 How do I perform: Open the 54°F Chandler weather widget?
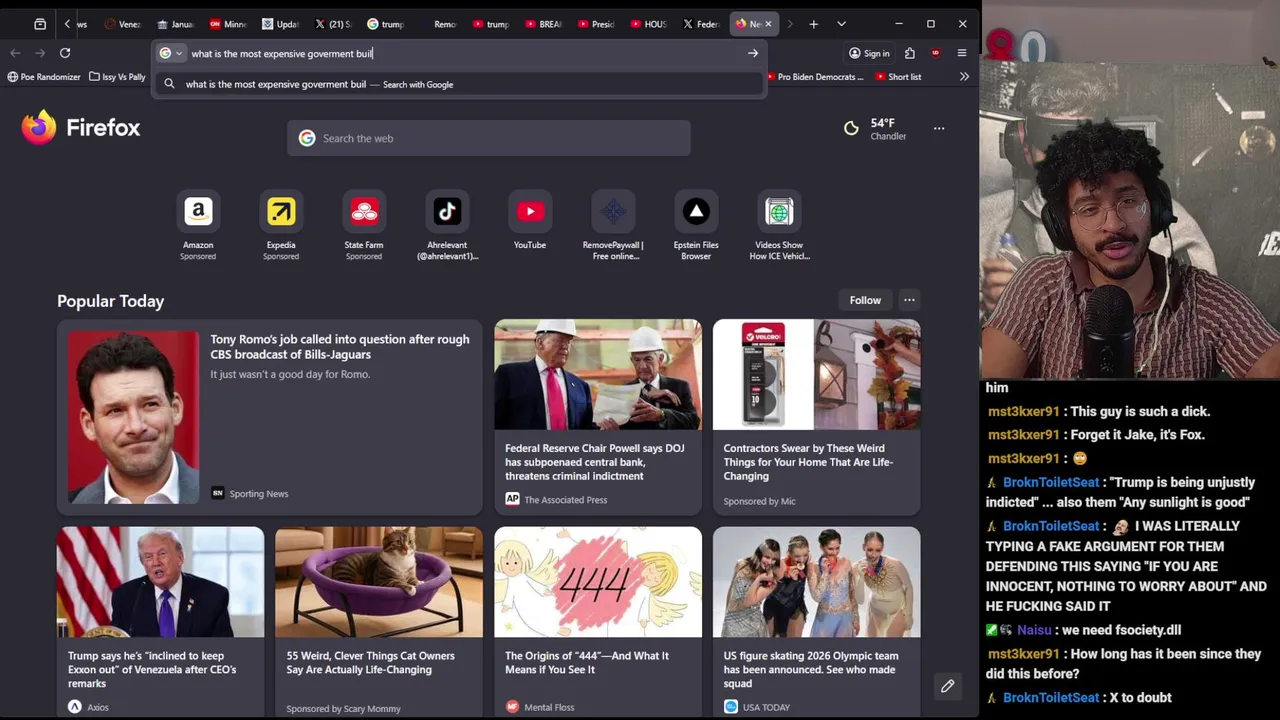[876, 129]
